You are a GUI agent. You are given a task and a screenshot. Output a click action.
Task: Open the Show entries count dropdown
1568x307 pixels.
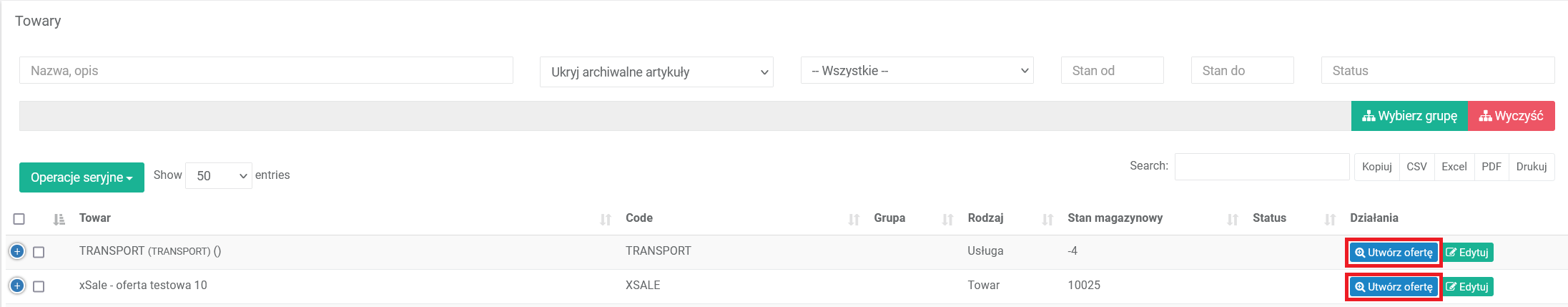pos(218,175)
